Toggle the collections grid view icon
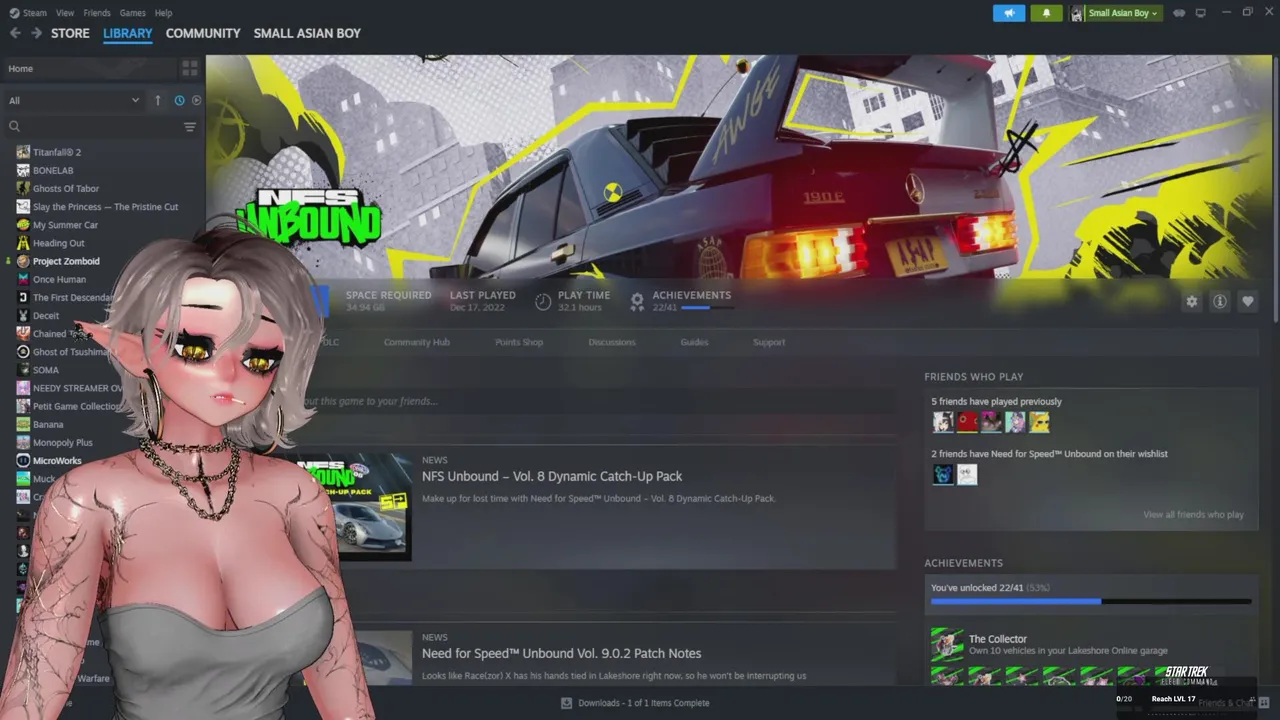The image size is (1280, 720). pos(189,68)
